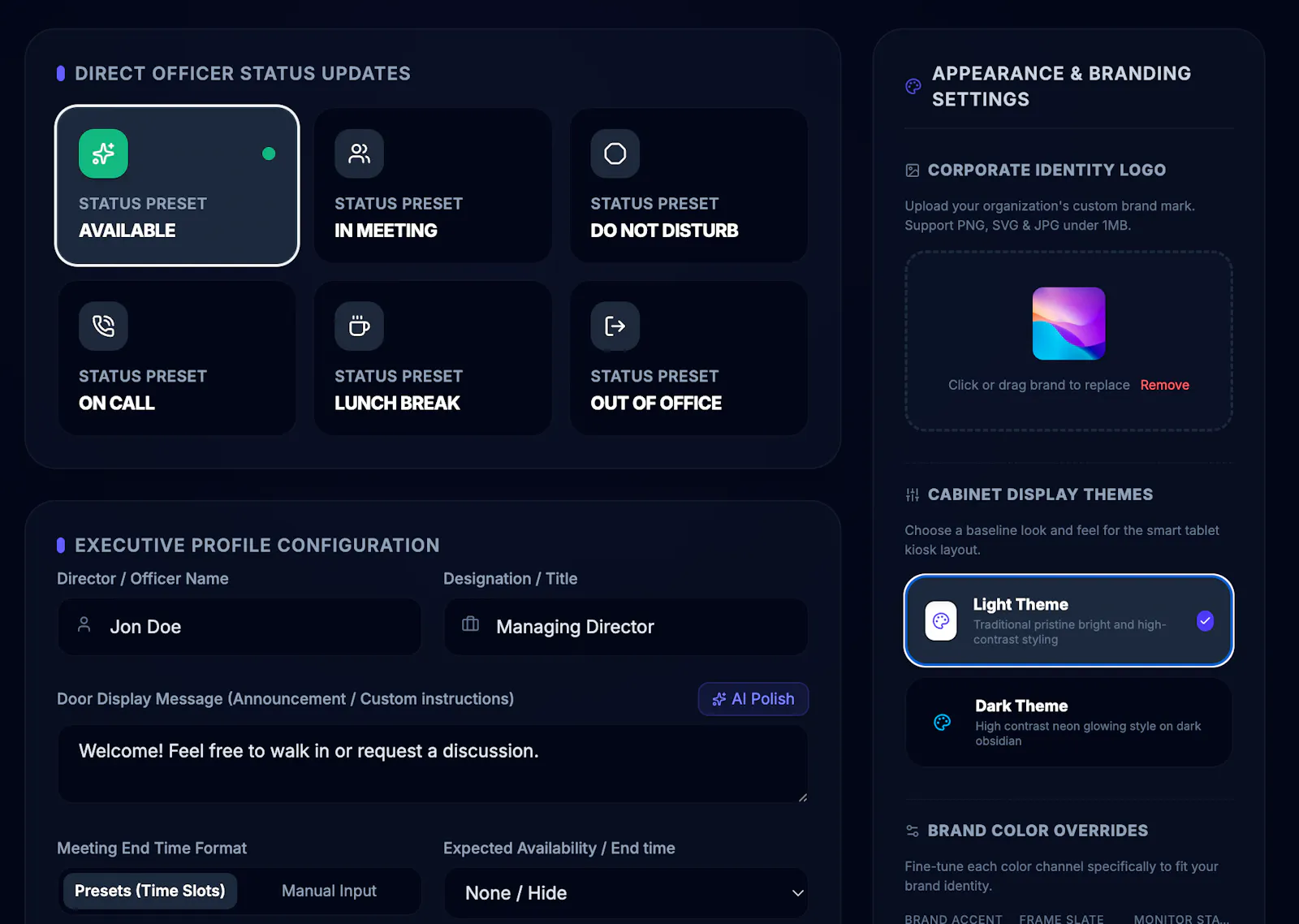Click the exit-arrow Out of Office icon
The image size is (1299, 924).
pos(615,326)
